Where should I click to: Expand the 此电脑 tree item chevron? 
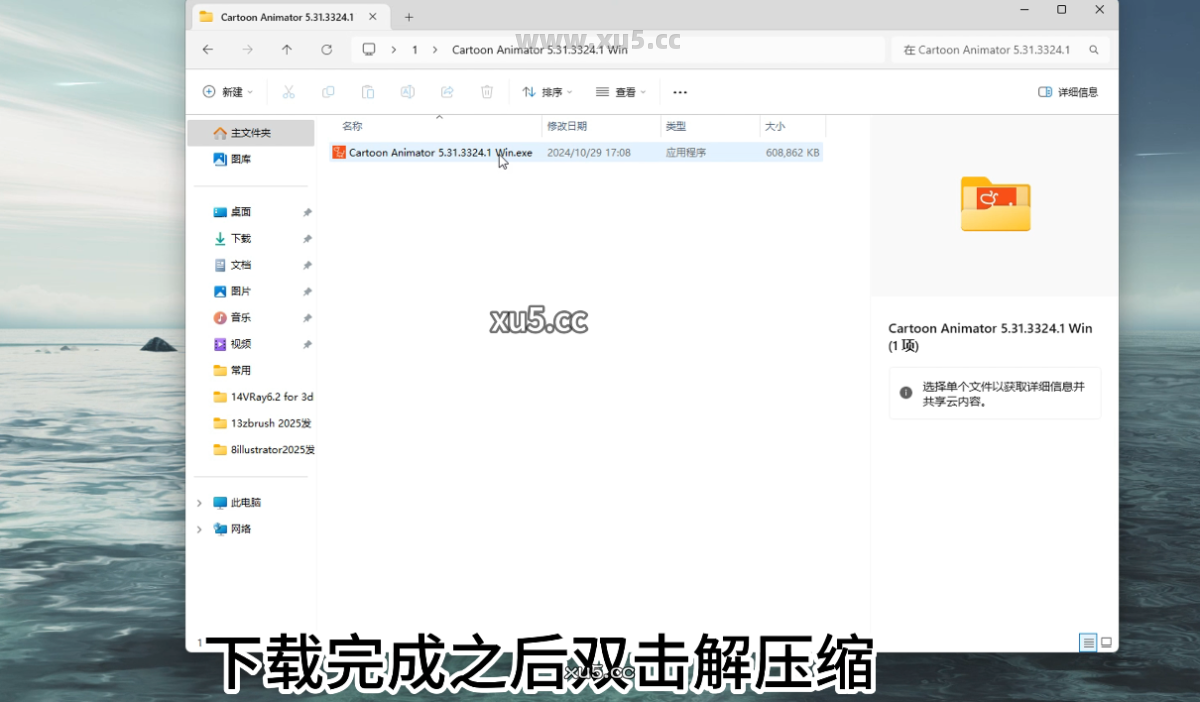198,502
